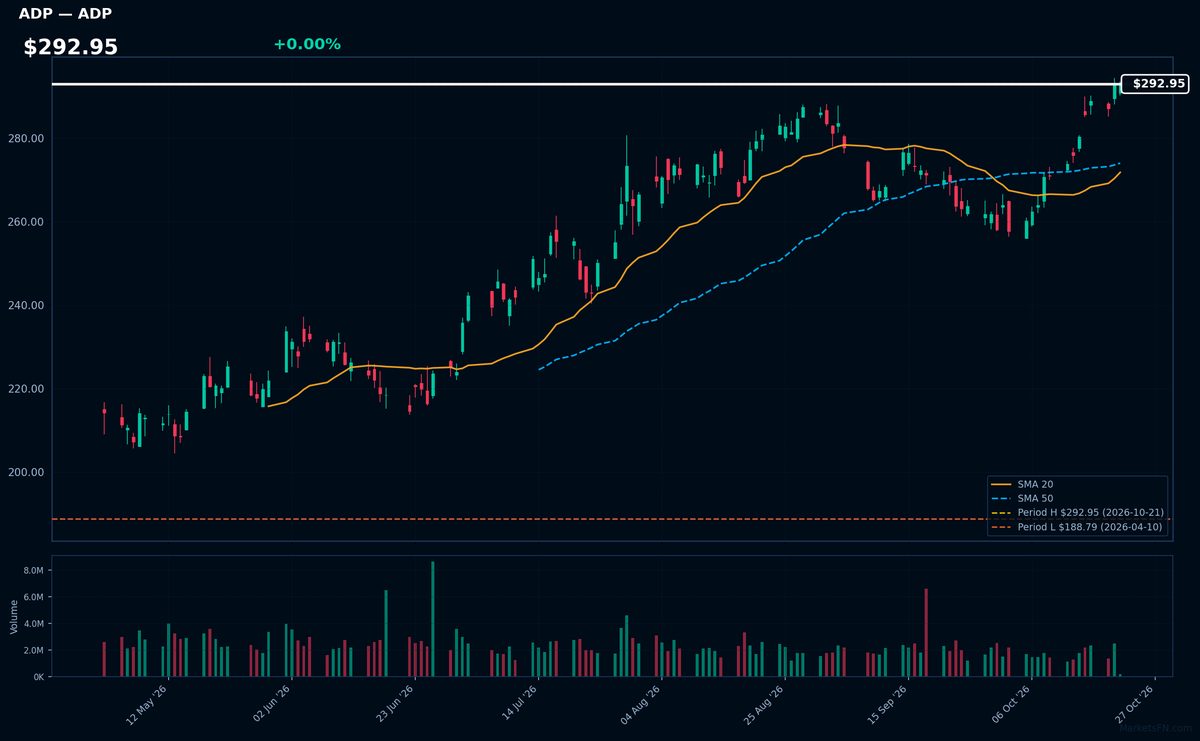The height and width of the screenshot is (741, 1200).
Task: Click the 12 May '26 date label
Action: (148, 703)
